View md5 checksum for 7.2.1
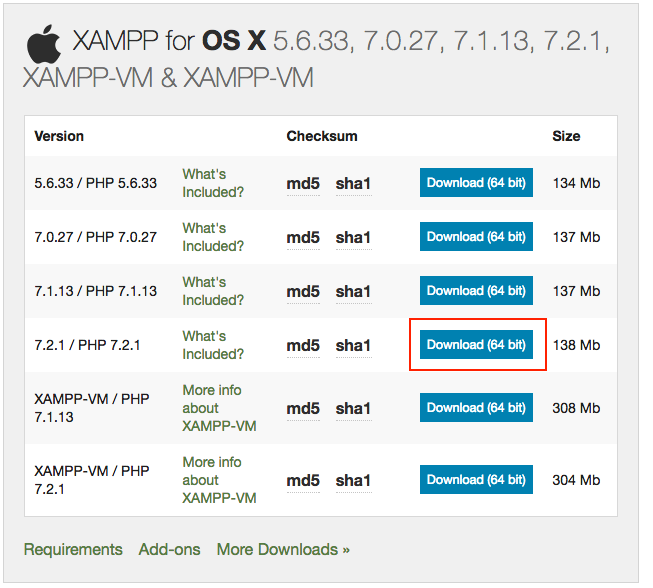The width and height of the screenshot is (653, 588). tap(303, 346)
